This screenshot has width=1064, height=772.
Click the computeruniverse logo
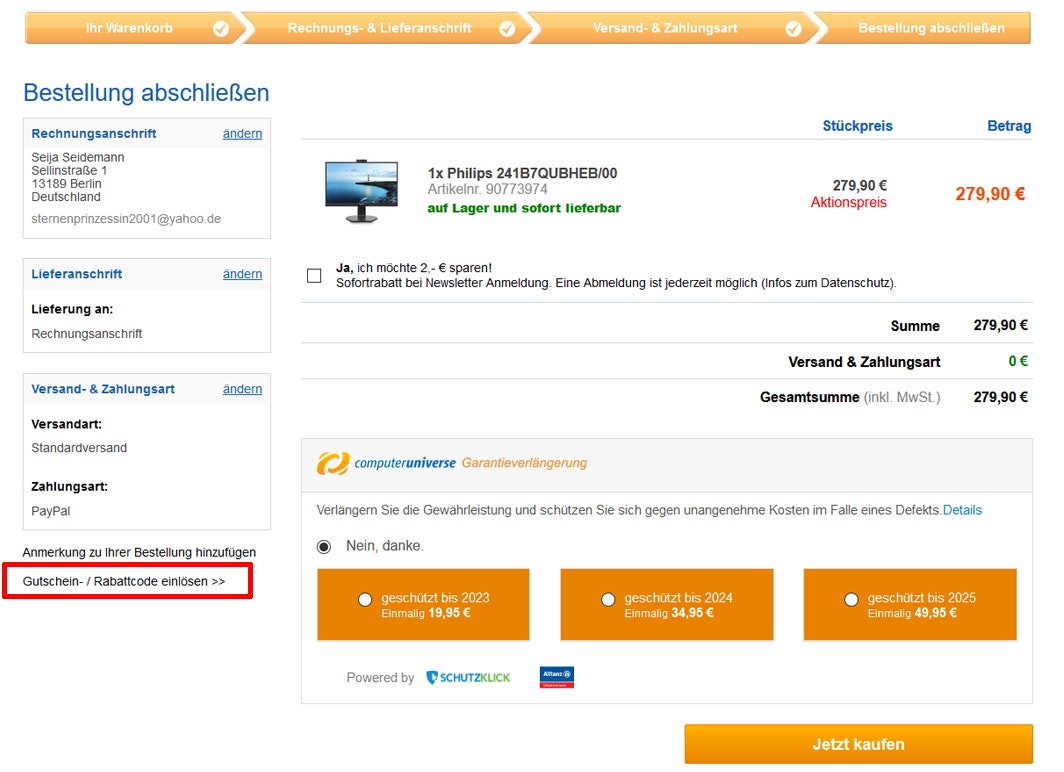coord(387,463)
